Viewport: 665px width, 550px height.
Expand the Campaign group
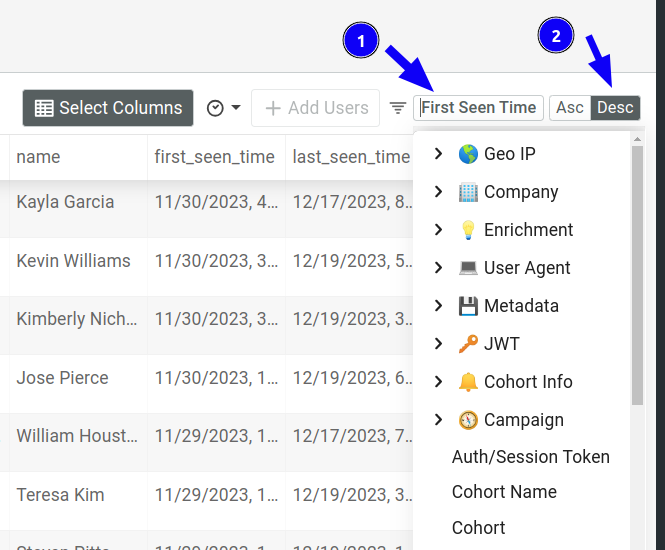coord(439,419)
